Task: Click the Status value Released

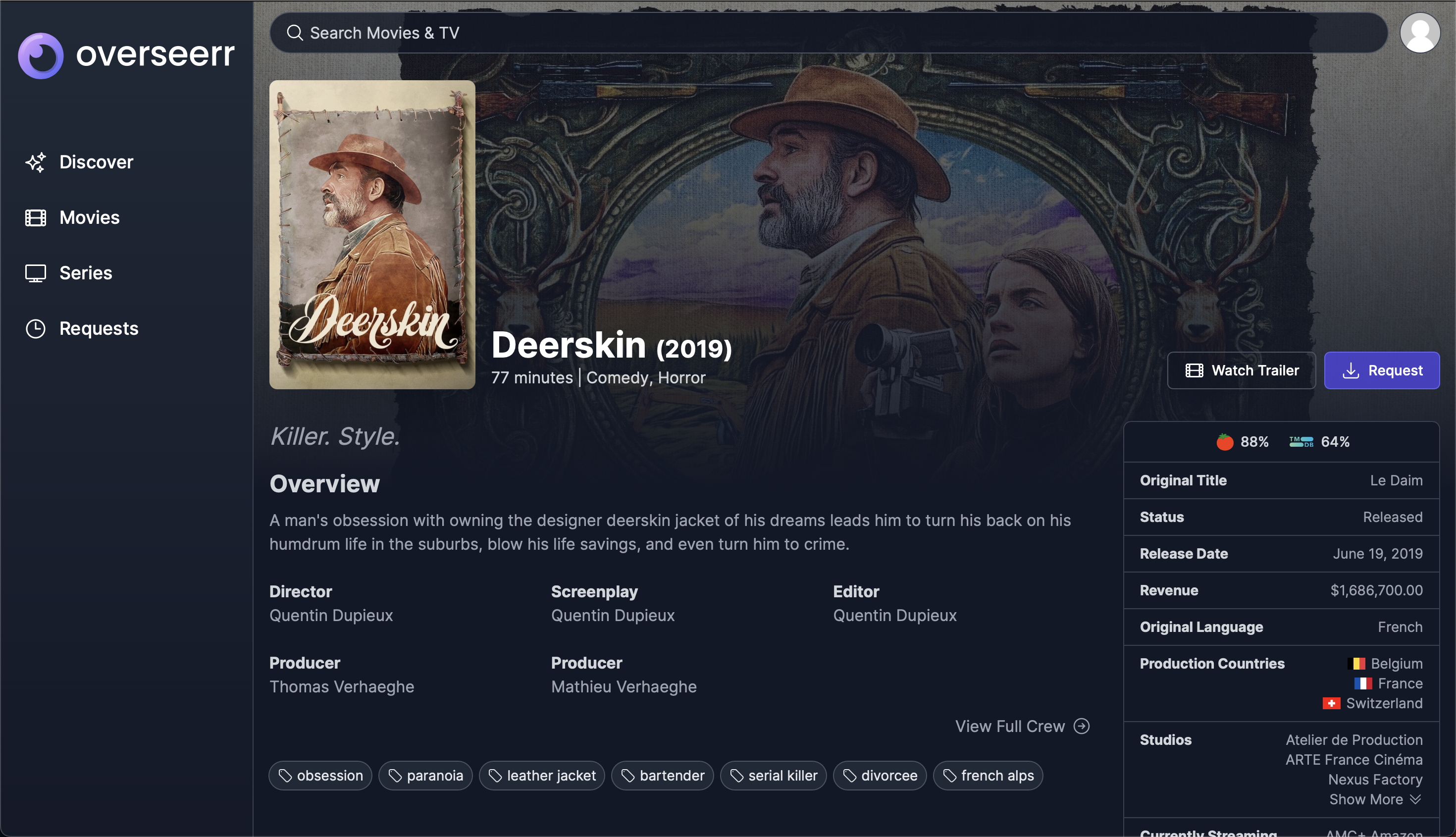Action: (x=1393, y=518)
